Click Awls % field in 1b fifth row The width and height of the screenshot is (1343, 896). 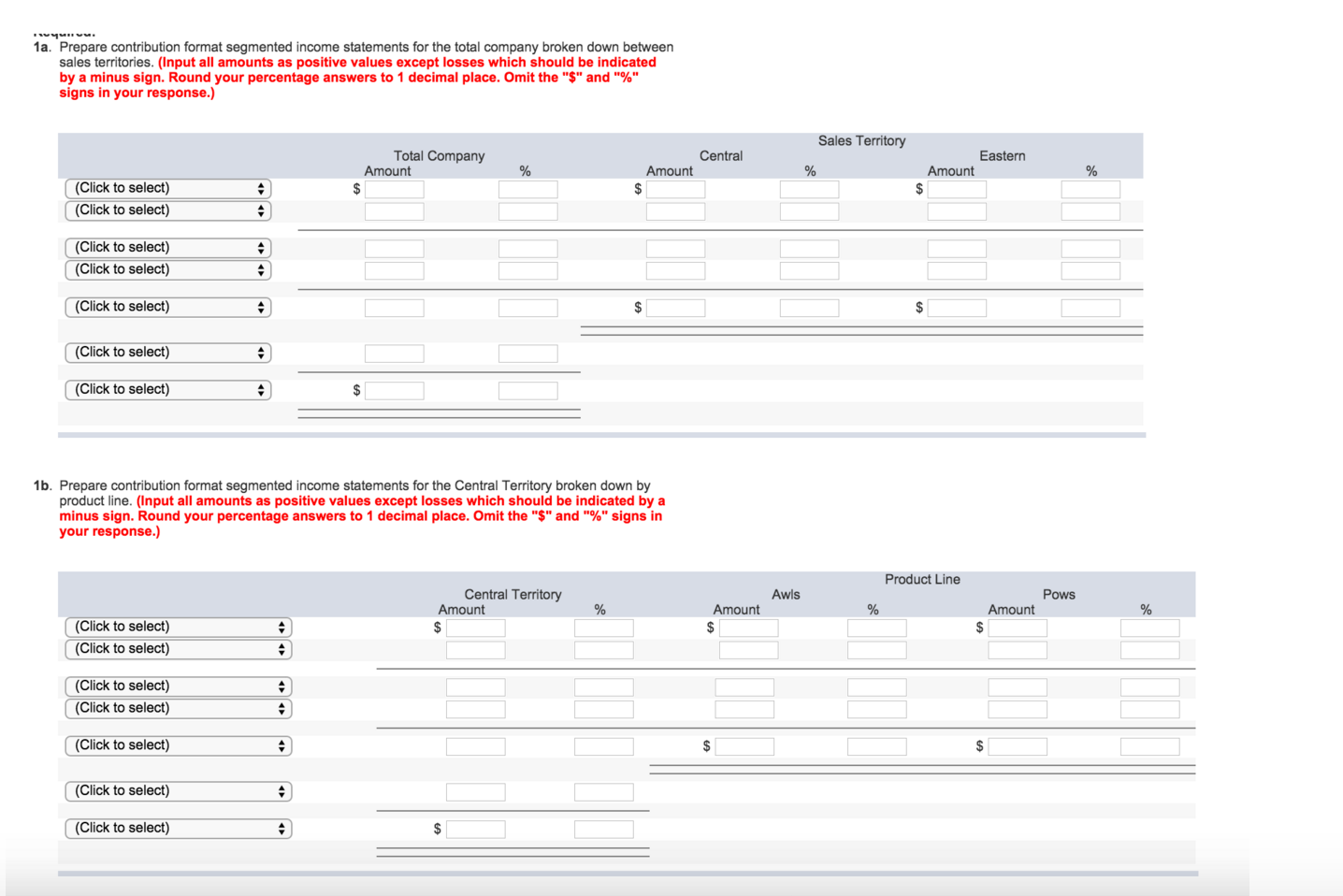[876, 746]
